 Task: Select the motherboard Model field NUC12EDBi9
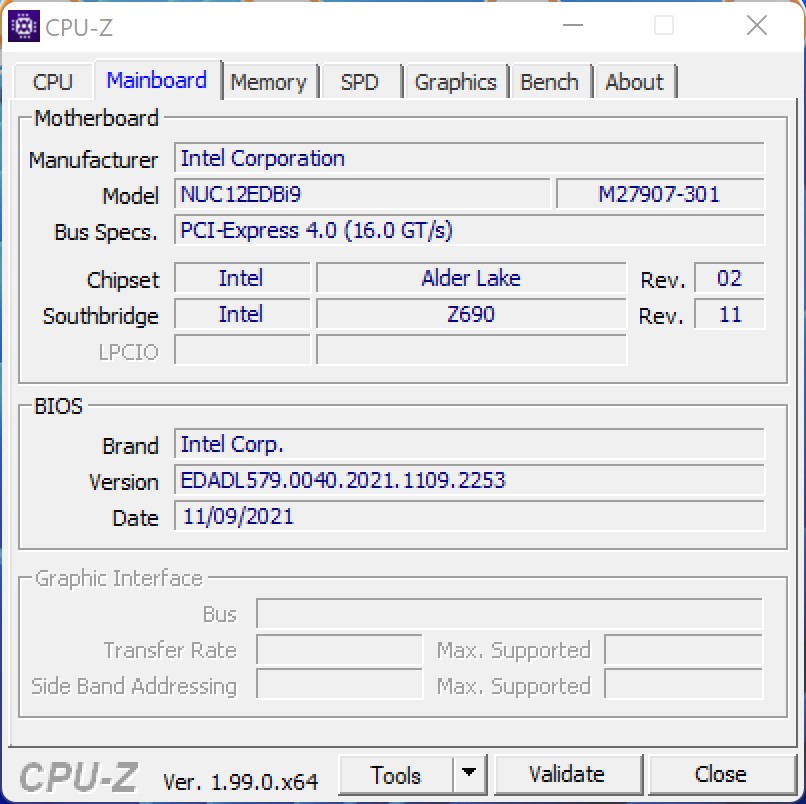pyautogui.click(x=362, y=194)
